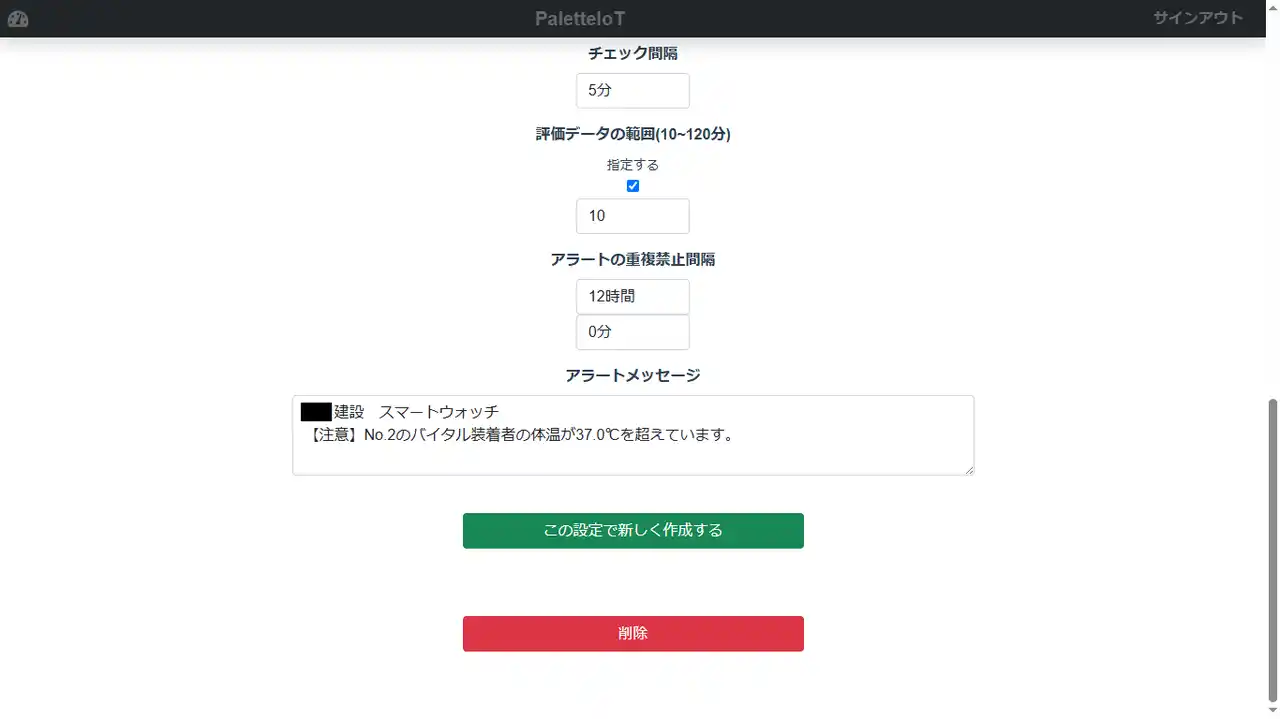Screen dimensions: 1280x719
Task: Click the textarea resize handle corner
Action: tap(968, 469)
